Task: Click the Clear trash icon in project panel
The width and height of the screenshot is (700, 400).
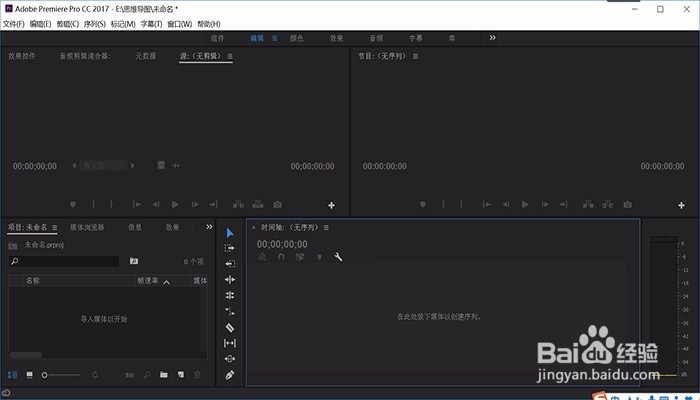Action: coord(197,375)
